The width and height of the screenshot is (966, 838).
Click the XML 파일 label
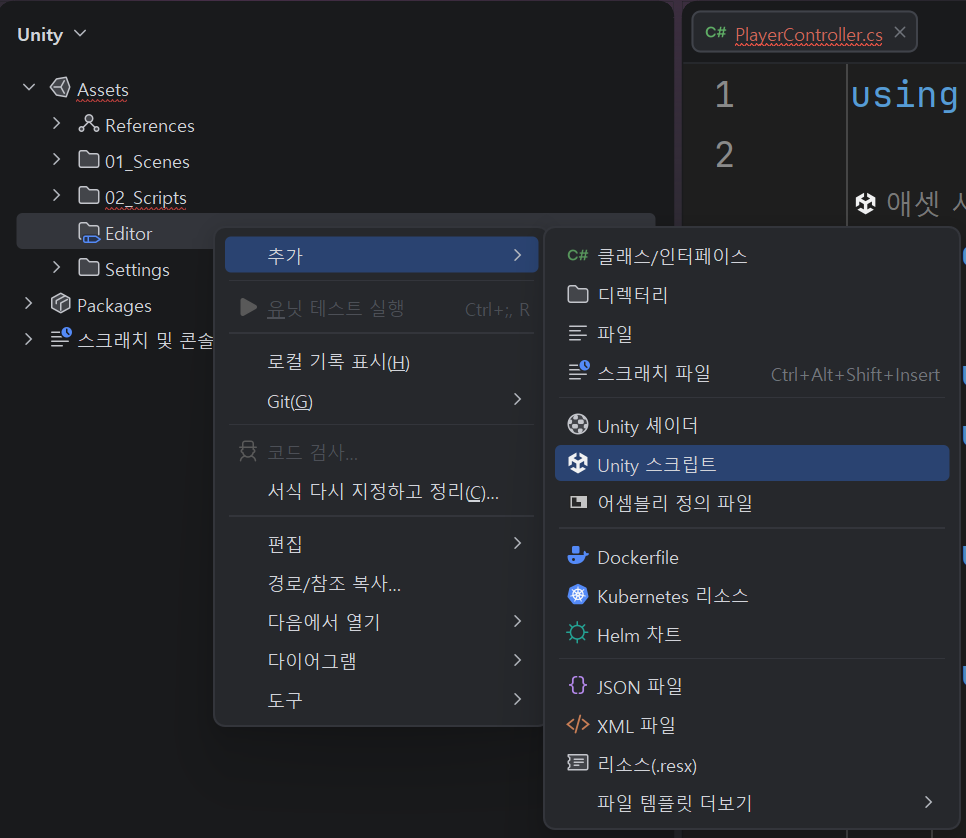(x=636, y=725)
